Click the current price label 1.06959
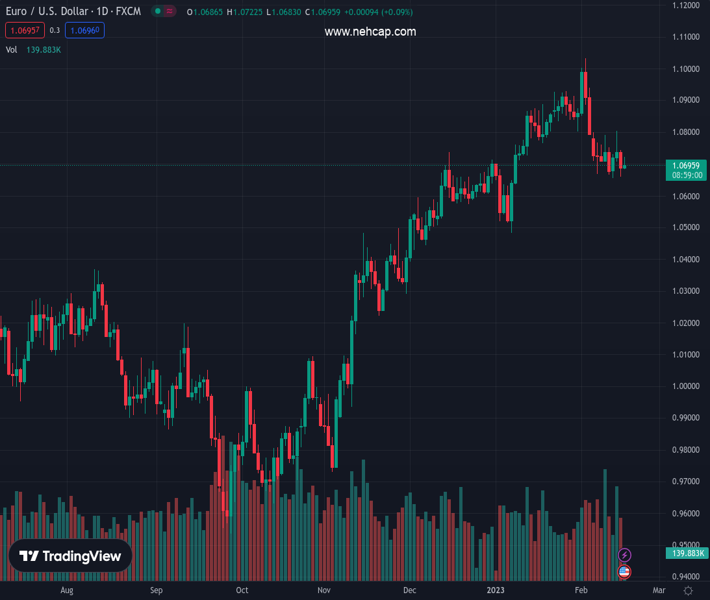 [686, 165]
